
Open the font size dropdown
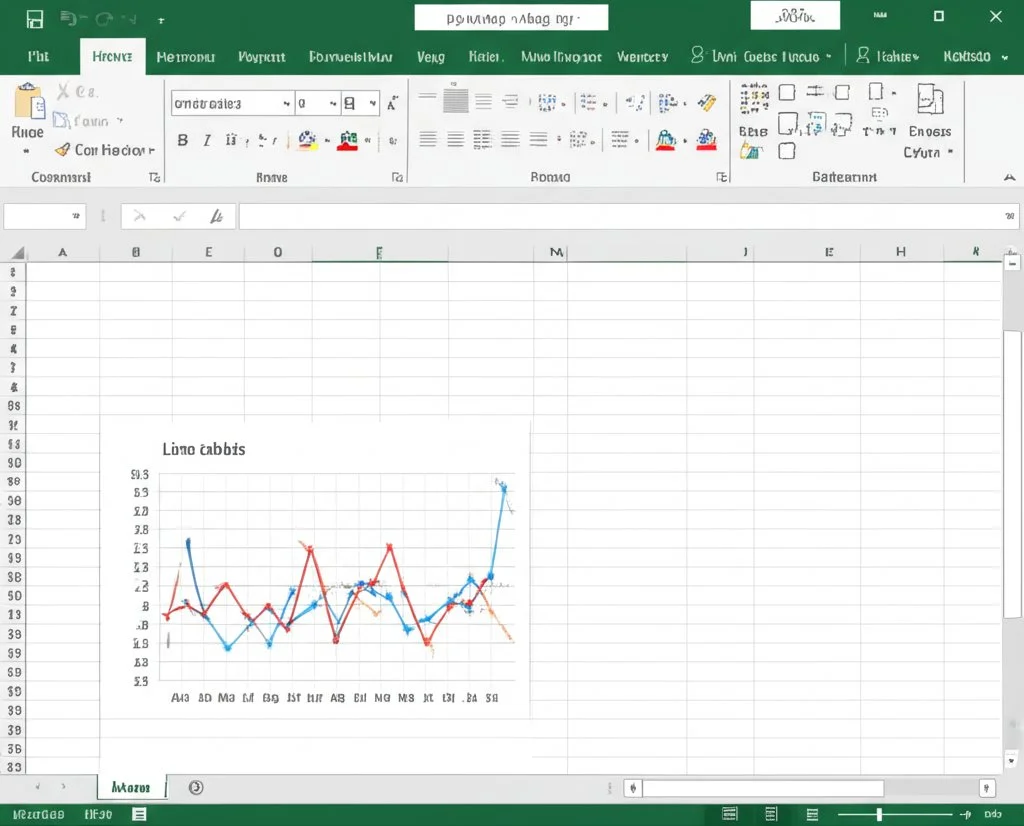pos(333,104)
